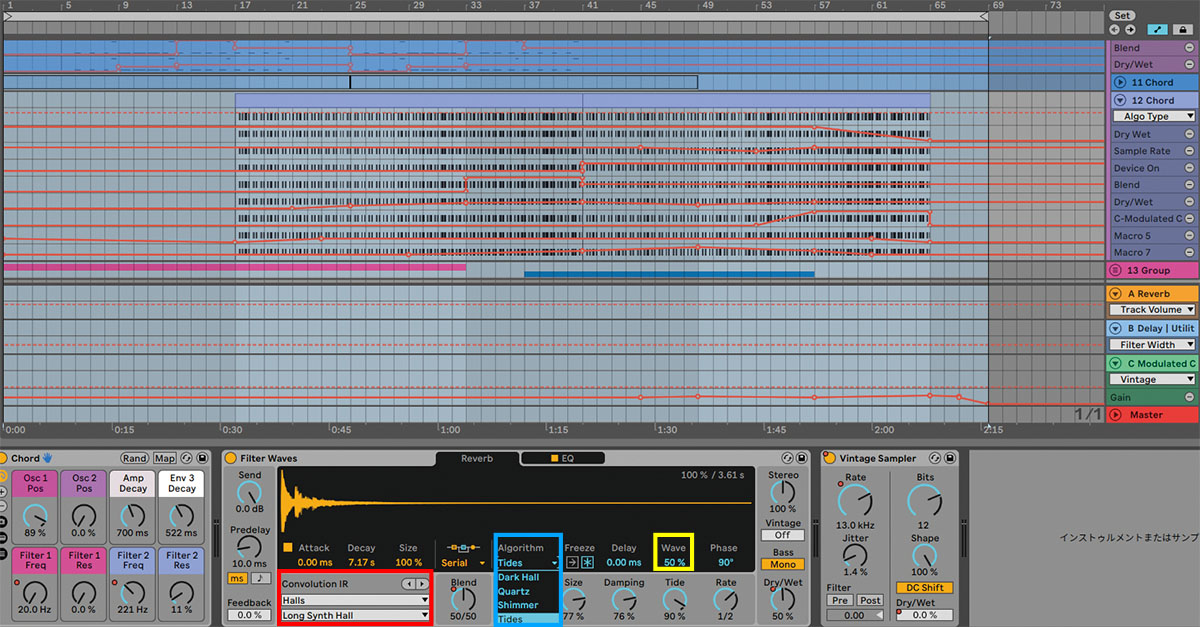Image resolution: width=1200 pixels, height=627 pixels.
Task: Open the Tides algorithm dropdown
Action: [527, 563]
